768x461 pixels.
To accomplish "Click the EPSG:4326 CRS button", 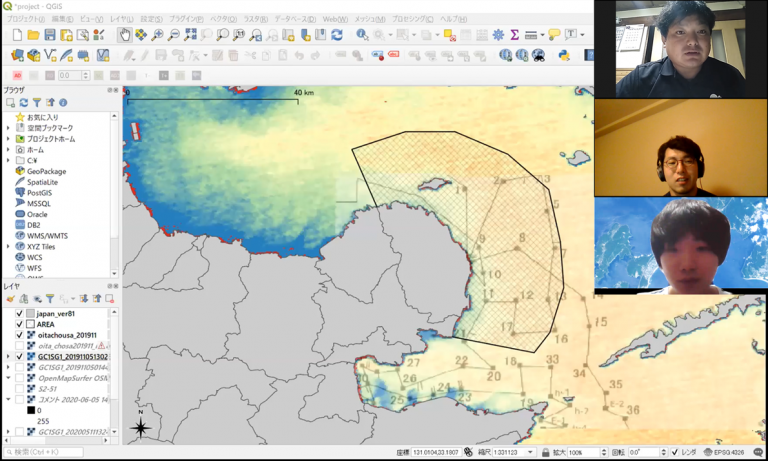I will point(724,452).
